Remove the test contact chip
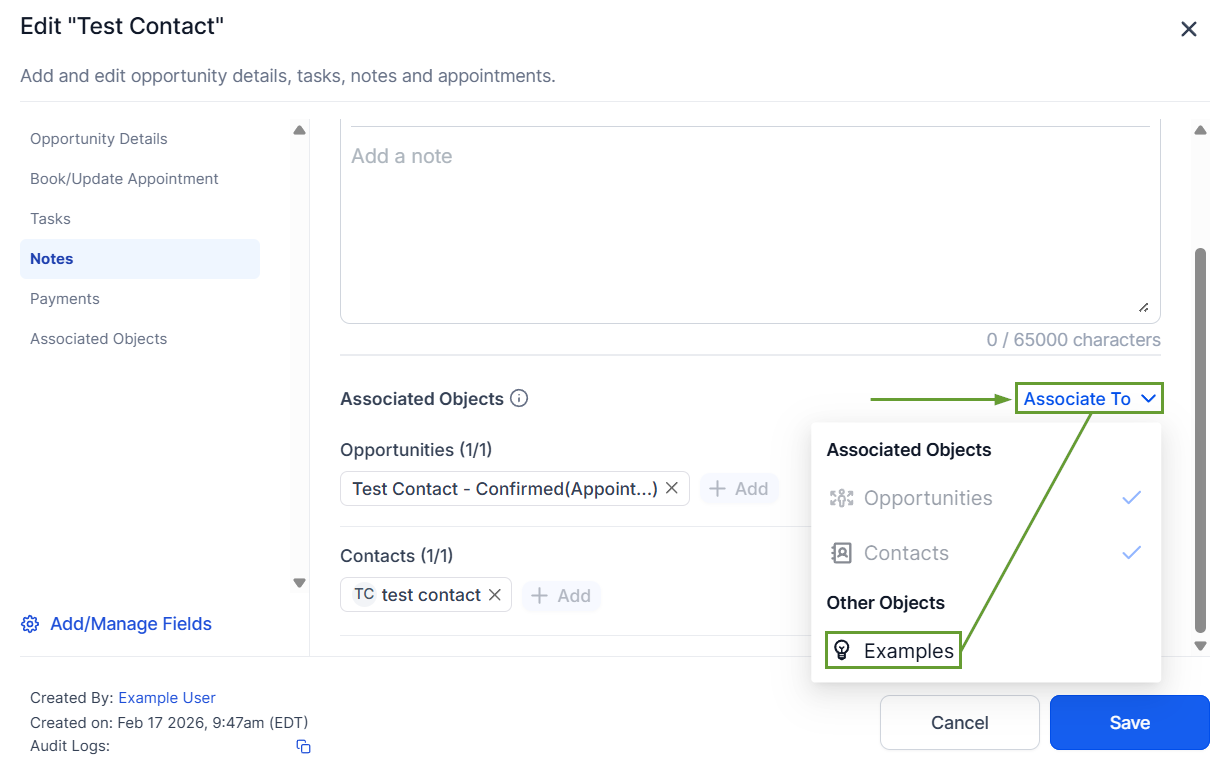Viewport: 1228px width, 766px height. [494, 595]
